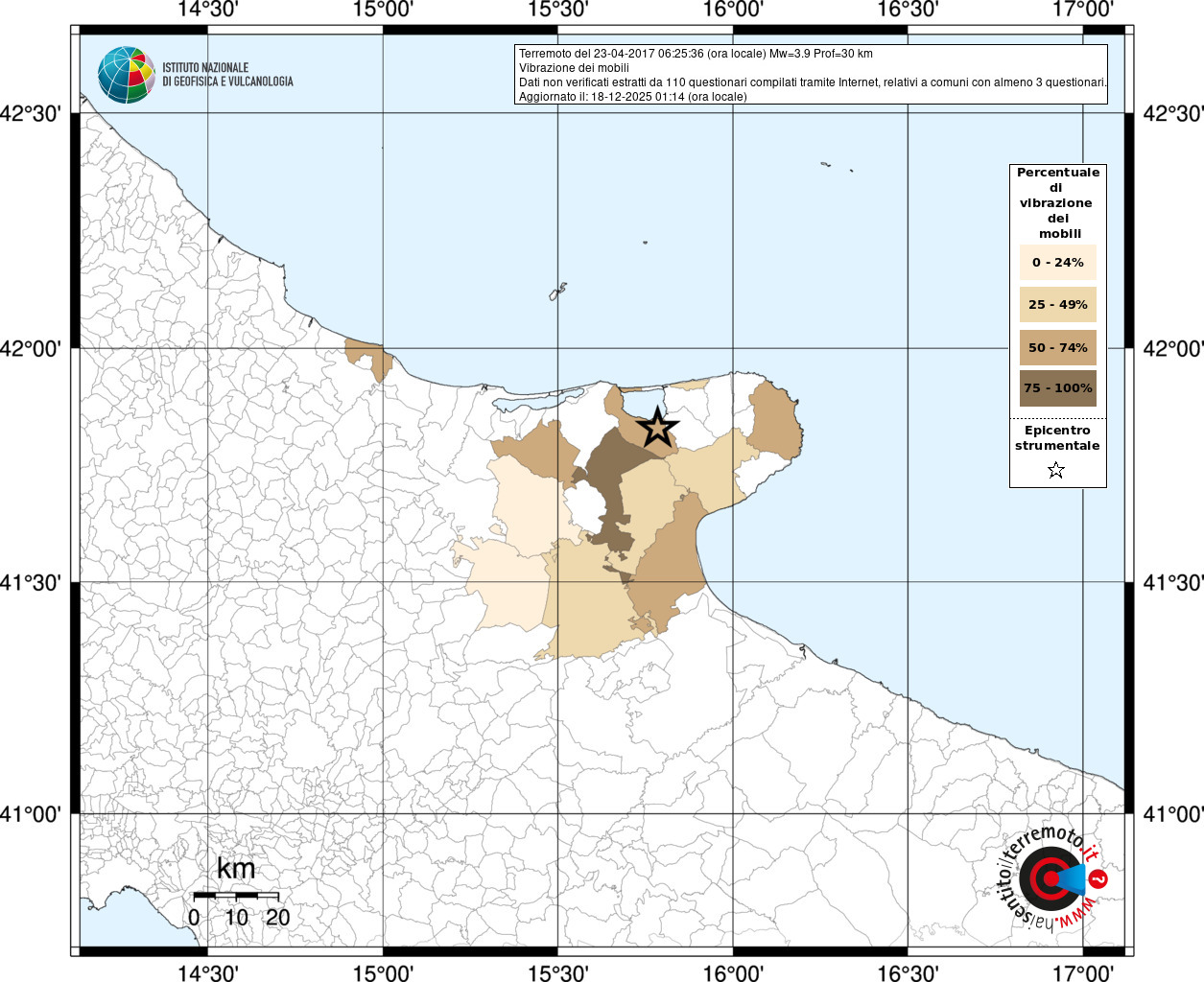1204x982 pixels.
Task: Click the 'Percentuale di vibrazione dei mobili' legend title
Action: (x=1058, y=202)
